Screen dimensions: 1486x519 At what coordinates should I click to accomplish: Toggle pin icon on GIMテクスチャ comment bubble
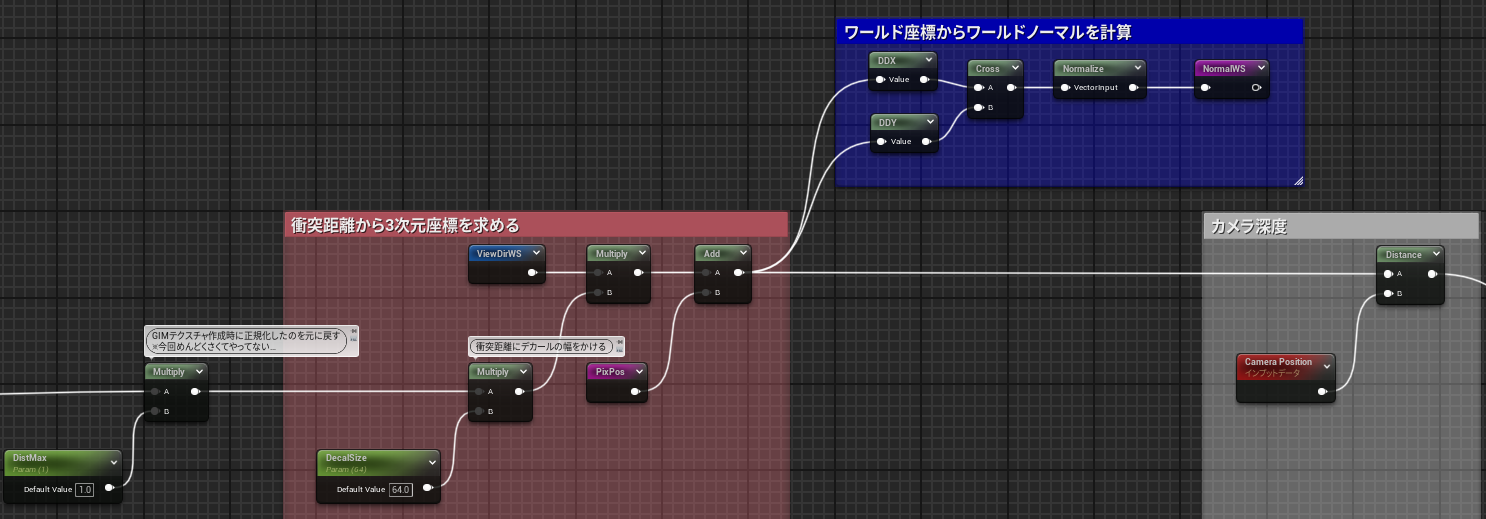[353, 331]
